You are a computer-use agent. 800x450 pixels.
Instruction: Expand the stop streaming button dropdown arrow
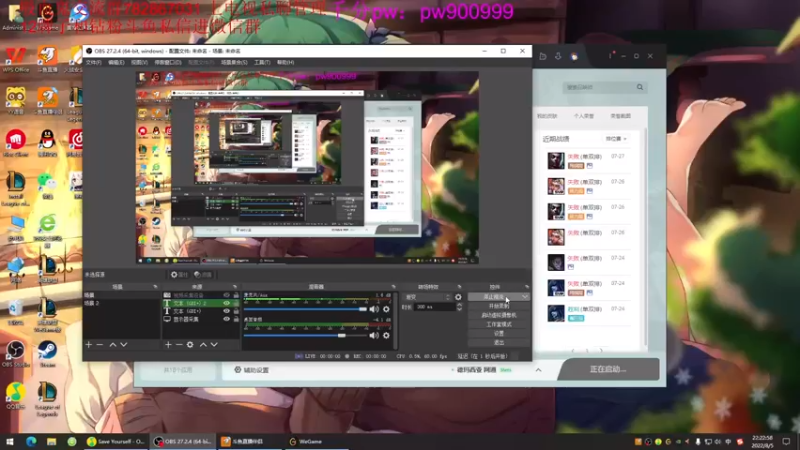point(525,297)
